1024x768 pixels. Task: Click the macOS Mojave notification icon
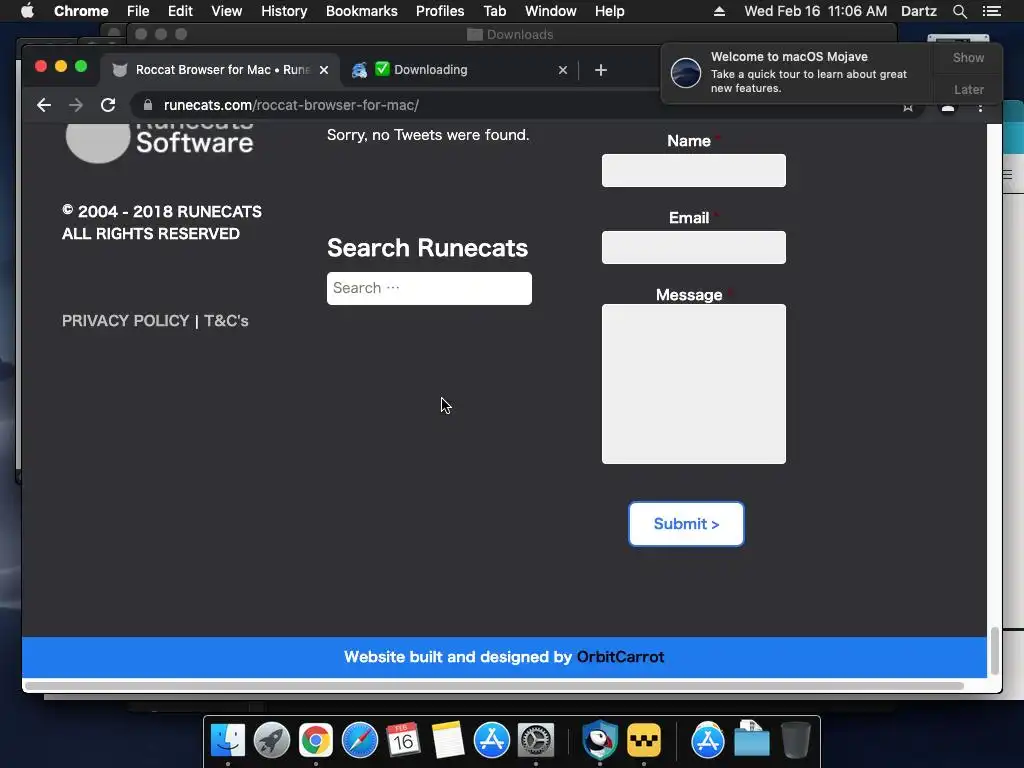click(686, 72)
